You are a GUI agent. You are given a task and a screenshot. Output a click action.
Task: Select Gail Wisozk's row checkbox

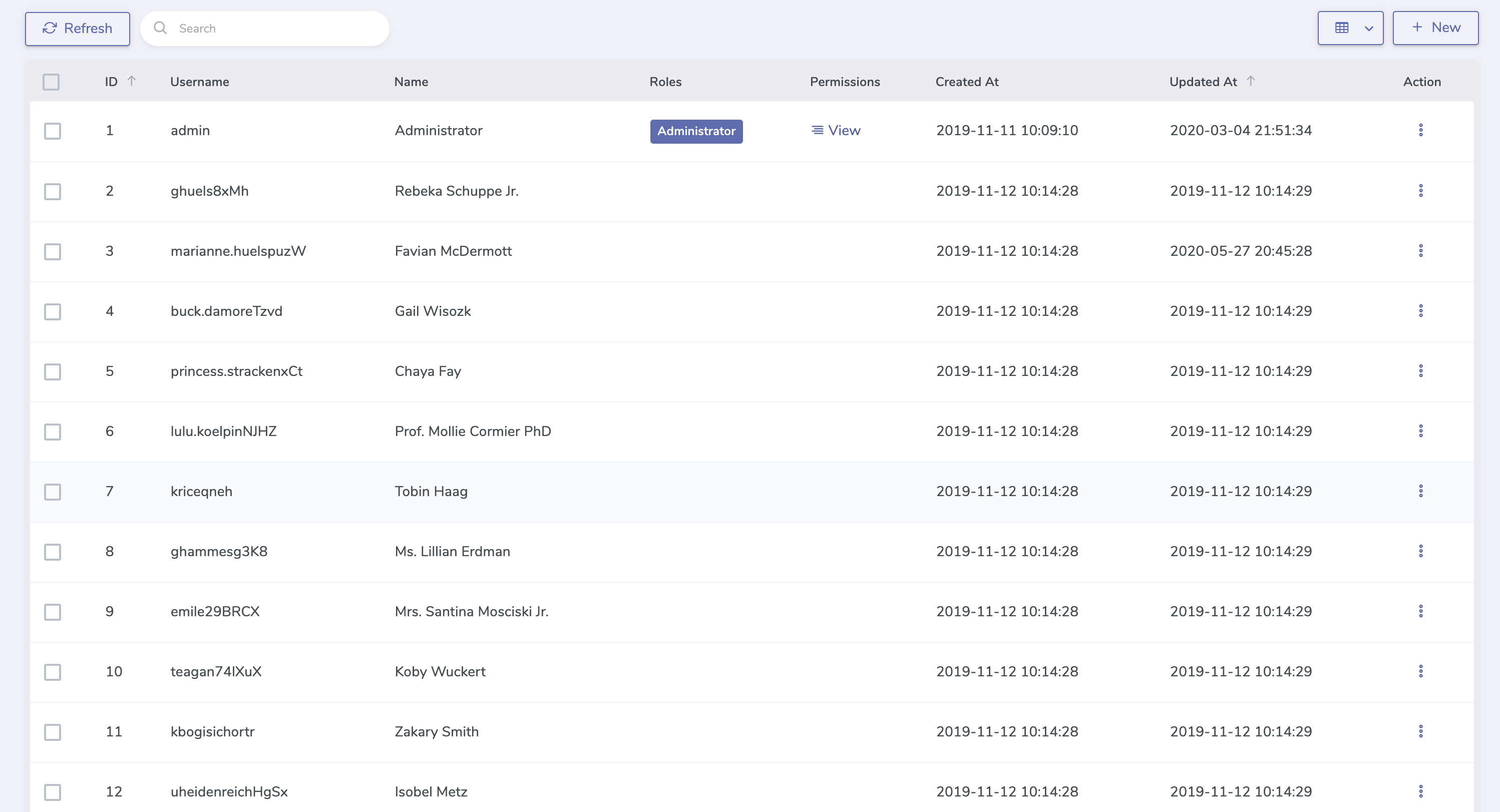point(53,311)
